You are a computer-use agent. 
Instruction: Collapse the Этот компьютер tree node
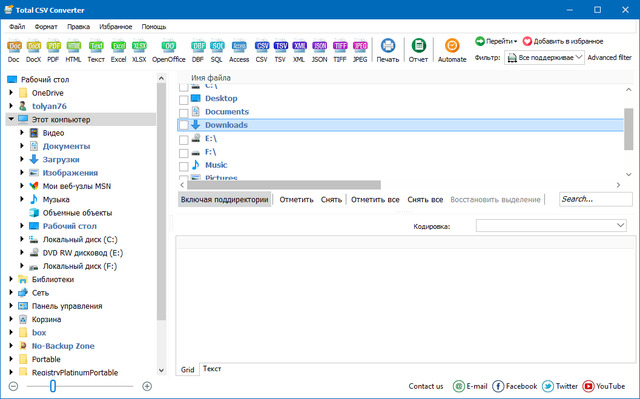(11, 119)
